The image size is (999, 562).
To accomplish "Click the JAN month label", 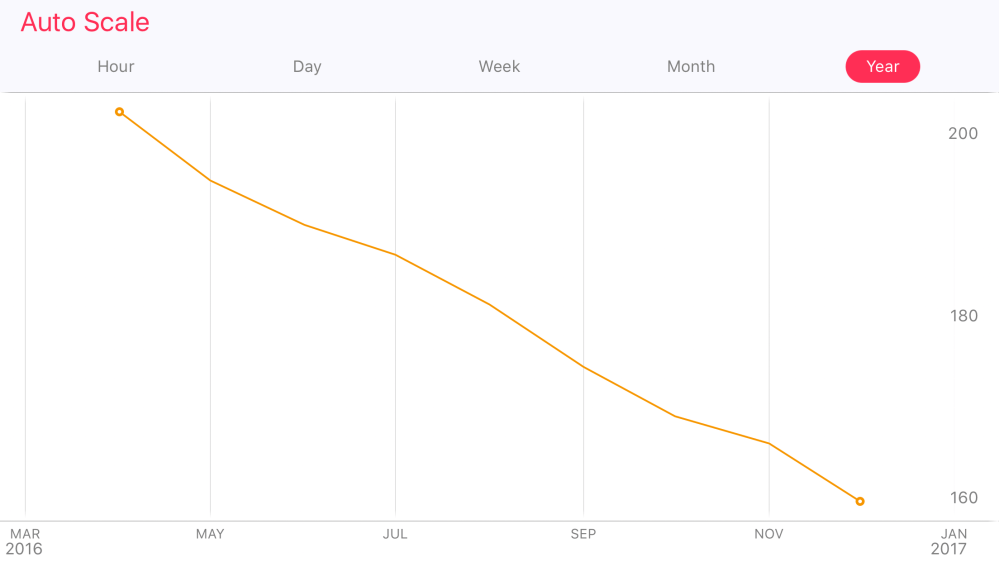I will tap(954, 534).
